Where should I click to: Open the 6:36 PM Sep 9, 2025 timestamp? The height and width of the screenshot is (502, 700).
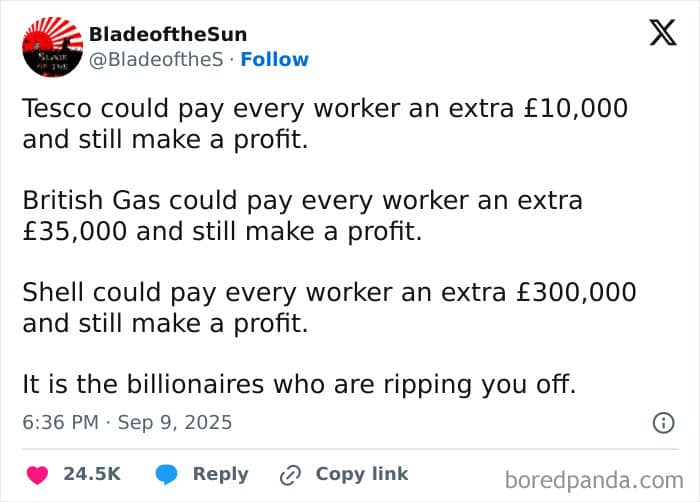tap(127, 423)
